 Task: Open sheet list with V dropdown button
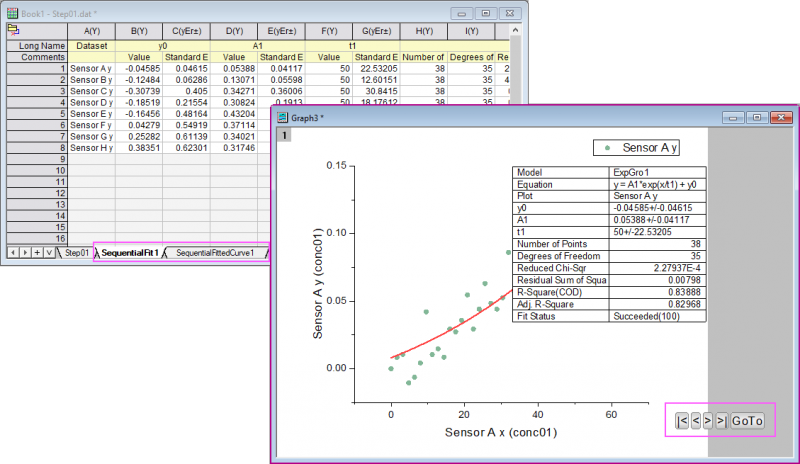tap(48, 253)
